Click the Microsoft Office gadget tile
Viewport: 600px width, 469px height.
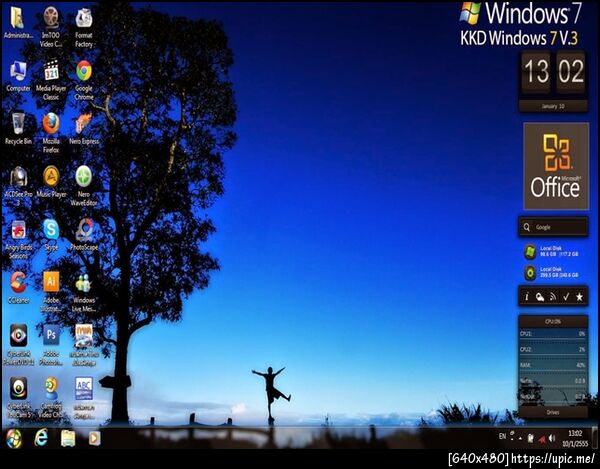click(x=556, y=166)
